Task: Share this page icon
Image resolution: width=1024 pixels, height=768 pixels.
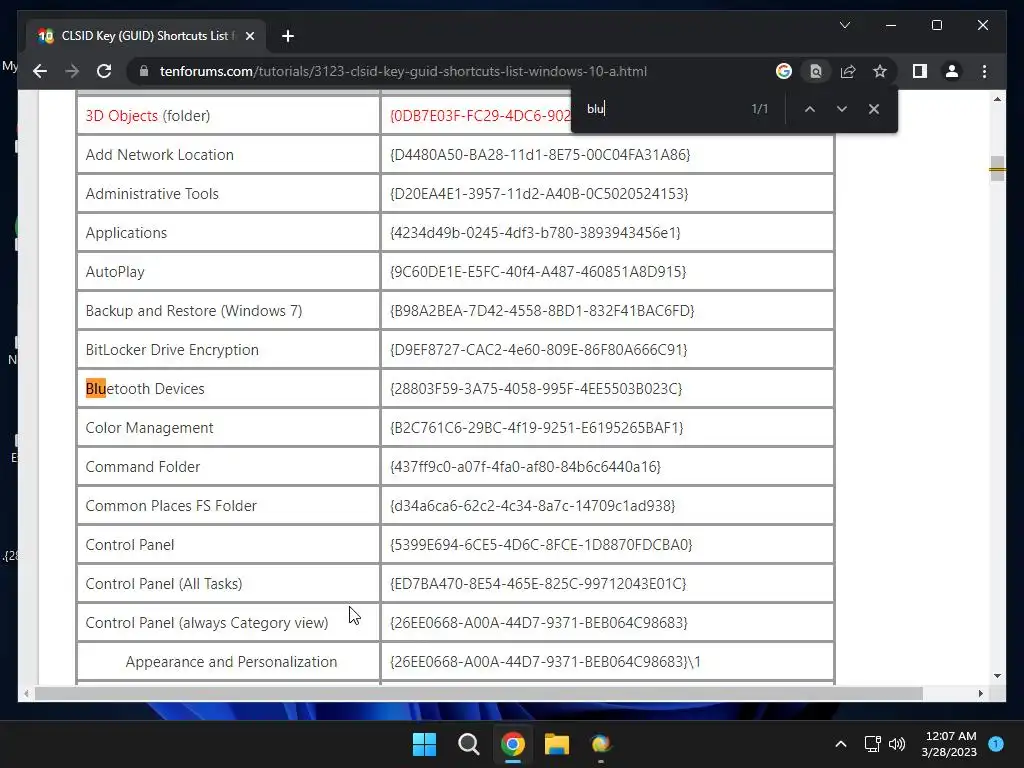Action: tap(848, 71)
